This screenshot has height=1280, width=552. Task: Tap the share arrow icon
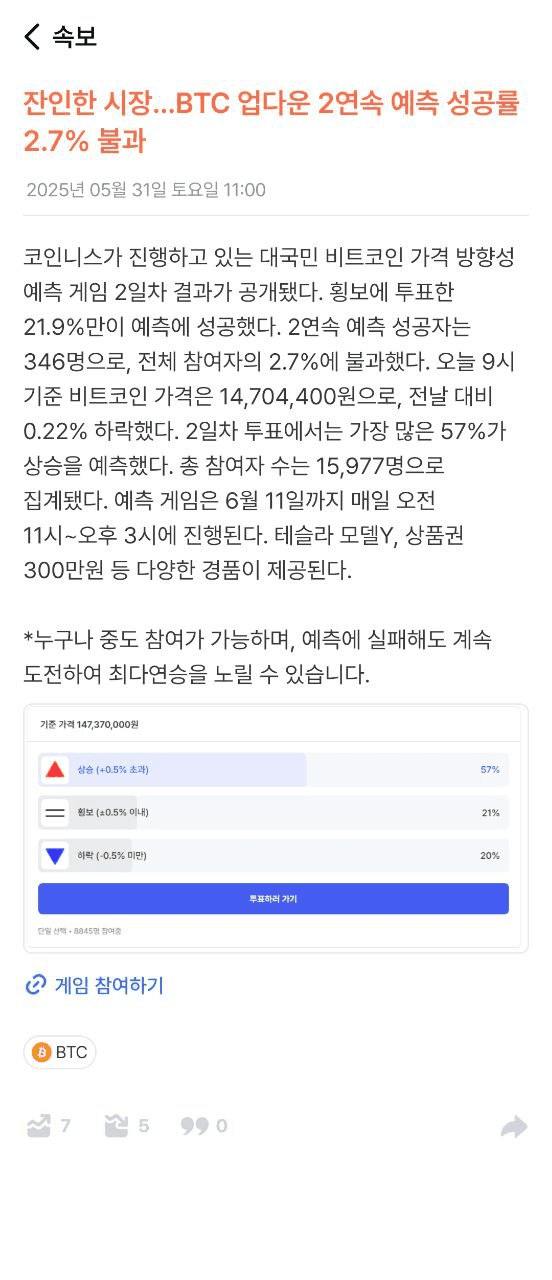pyautogui.click(x=514, y=1127)
